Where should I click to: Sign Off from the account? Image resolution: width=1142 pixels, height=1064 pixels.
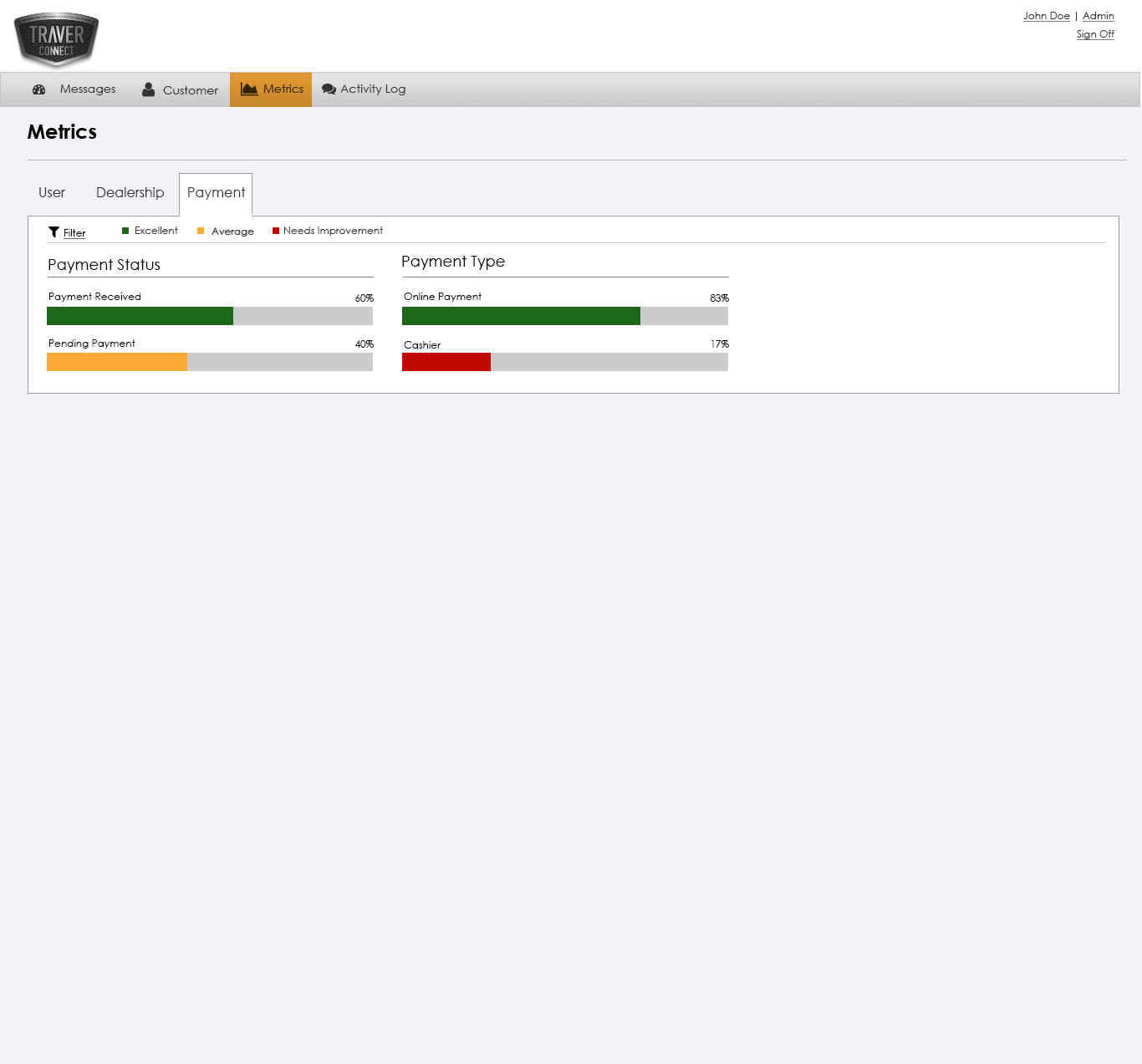1095,34
